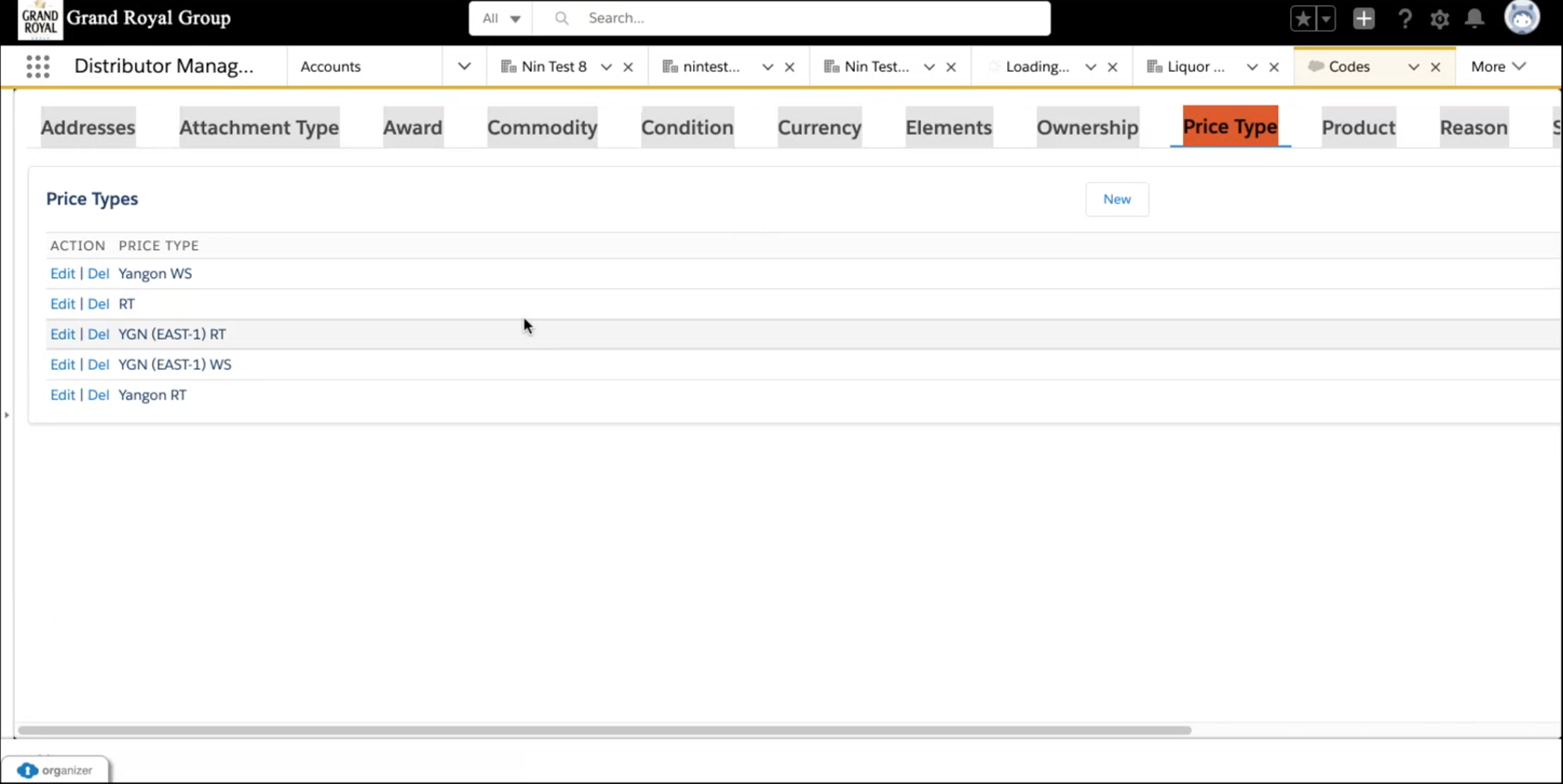This screenshot has height=784, width=1563.
Task: View the notifications bell
Action: tap(1475, 19)
